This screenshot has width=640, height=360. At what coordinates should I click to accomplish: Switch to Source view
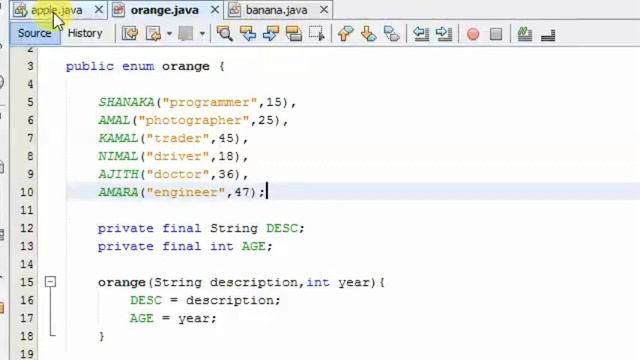pos(35,33)
